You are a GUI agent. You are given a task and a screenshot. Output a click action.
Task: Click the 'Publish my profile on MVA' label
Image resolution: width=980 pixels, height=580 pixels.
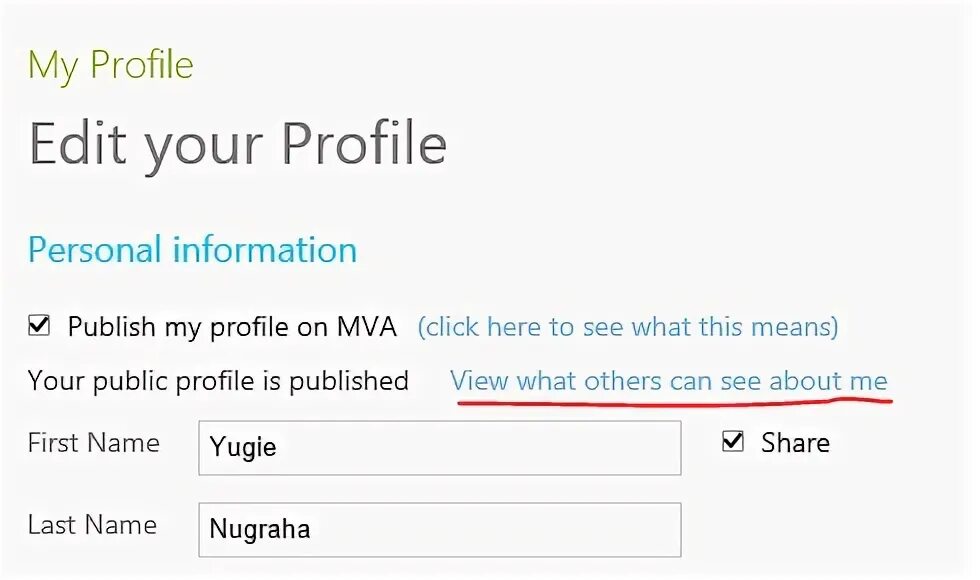(232, 327)
